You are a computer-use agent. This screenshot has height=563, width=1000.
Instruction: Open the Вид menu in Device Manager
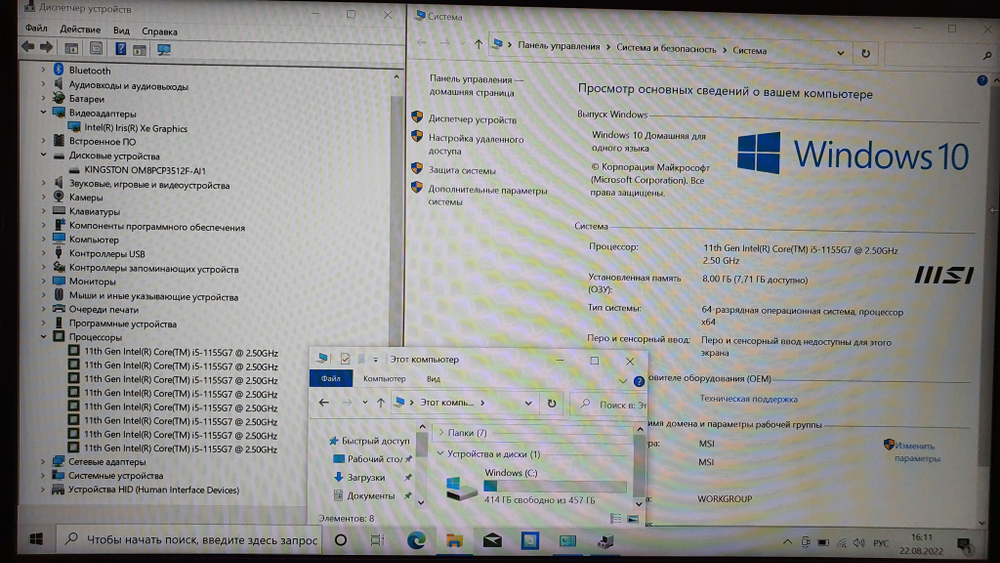(121, 31)
